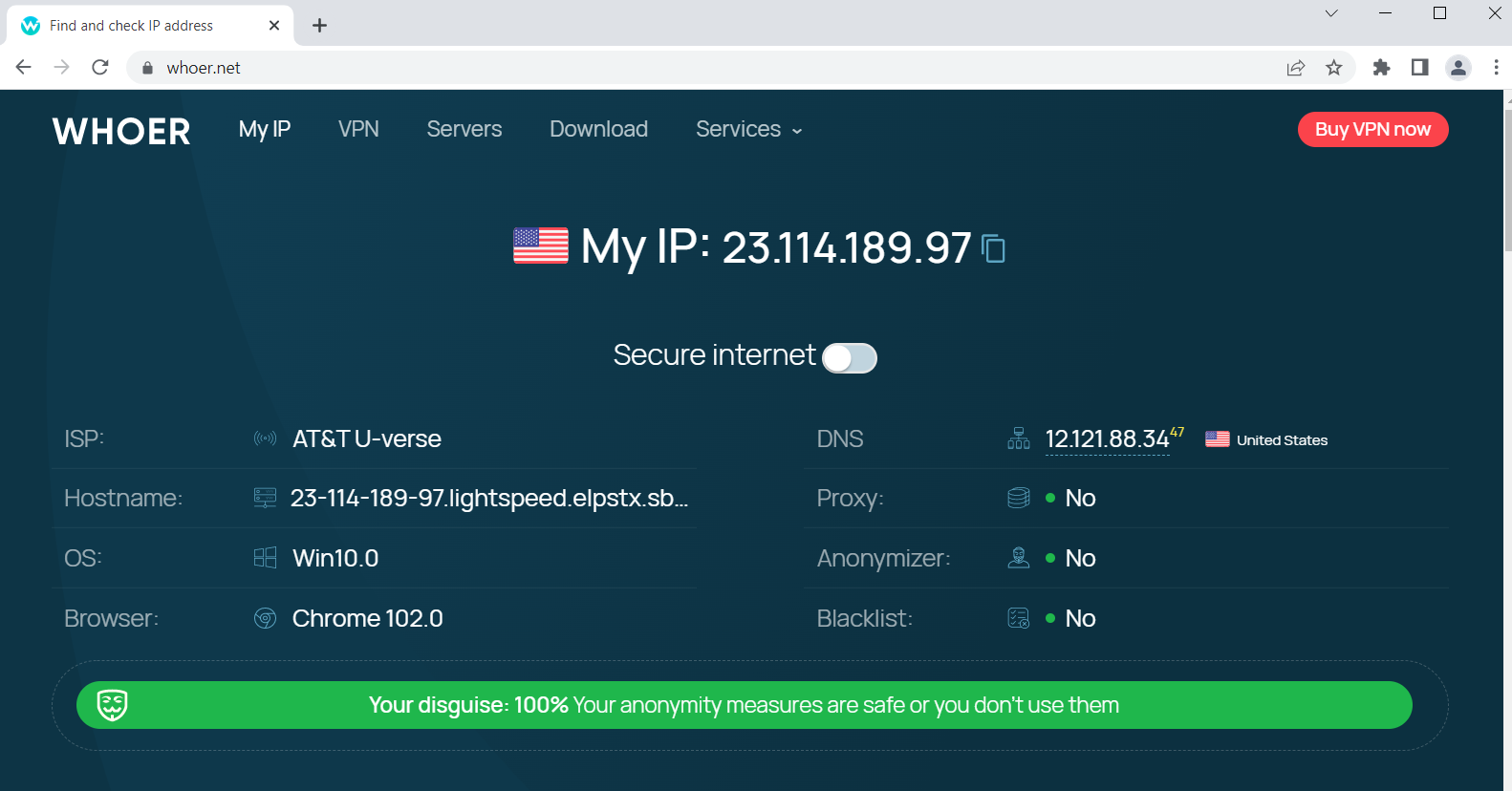The height and width of the screenshot is (791, 1512).
Task: Open the Download menu item
Action: point(598,129)
